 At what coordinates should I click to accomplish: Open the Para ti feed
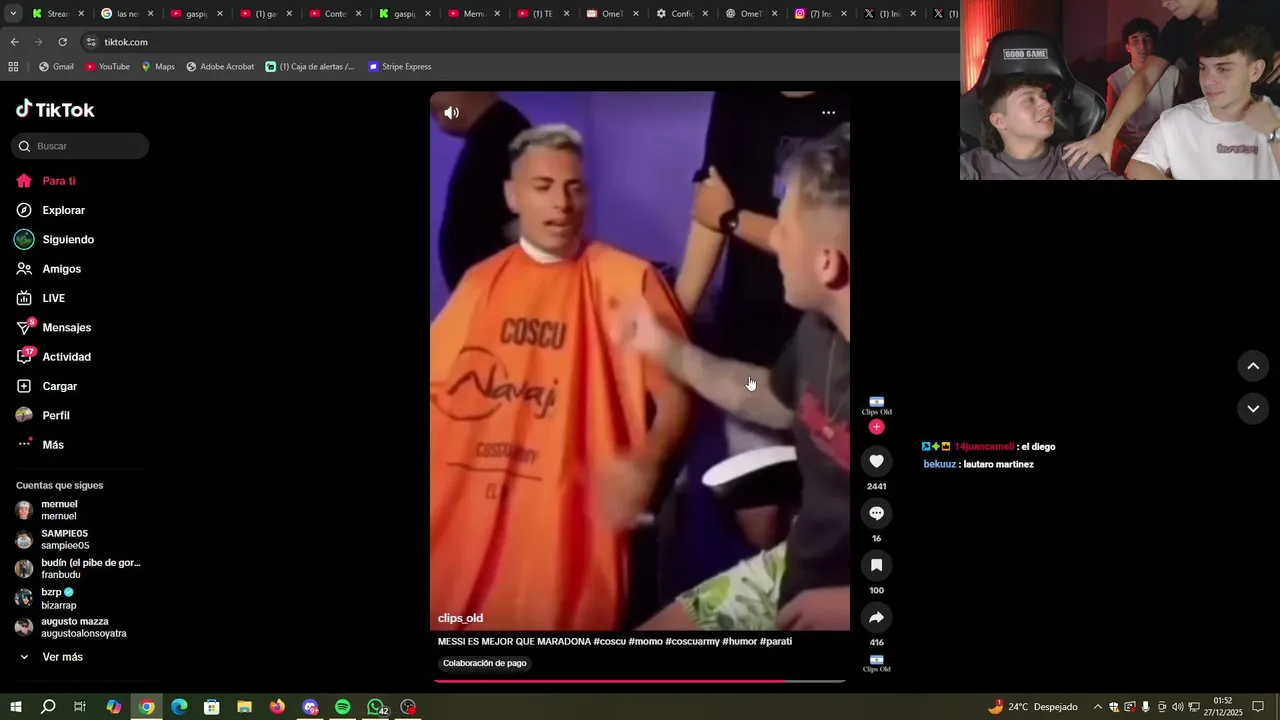pyautogui.click(x=46, y=181)
